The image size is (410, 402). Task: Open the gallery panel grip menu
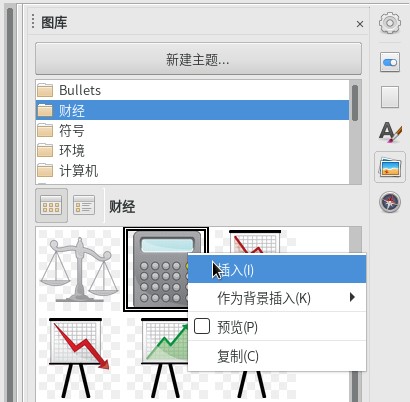33,21
